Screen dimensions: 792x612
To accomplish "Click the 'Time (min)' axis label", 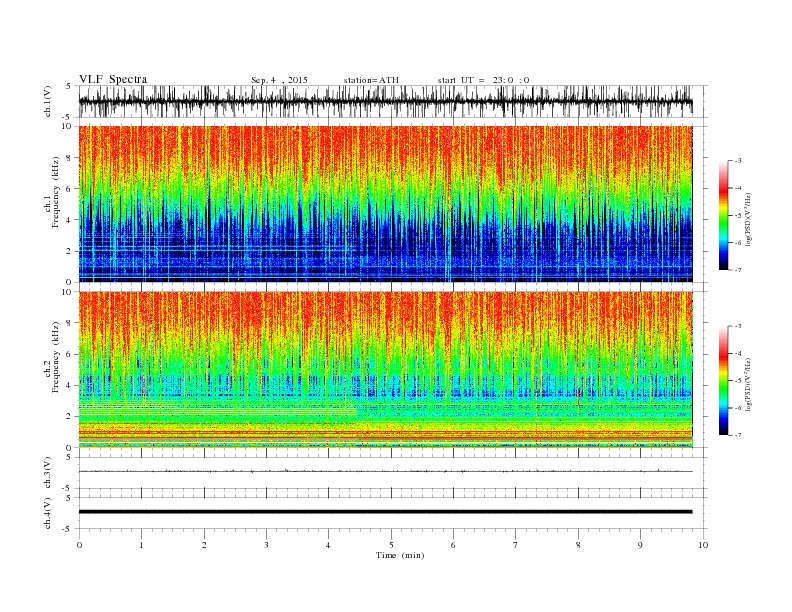I will point(400,555).
